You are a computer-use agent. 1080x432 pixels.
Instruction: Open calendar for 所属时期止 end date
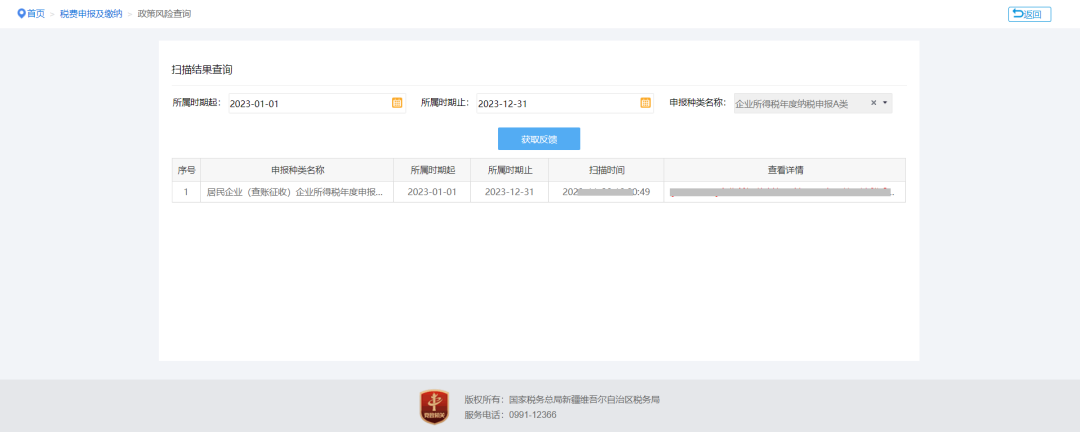(x=645, y=103)
